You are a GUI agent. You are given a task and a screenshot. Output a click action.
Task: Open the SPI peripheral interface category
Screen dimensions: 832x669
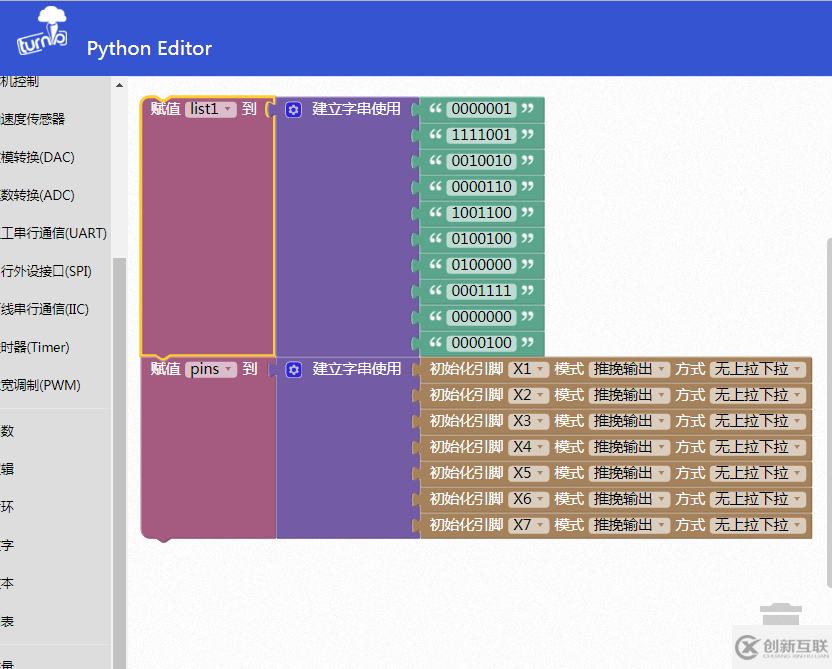tap(46, 271)
